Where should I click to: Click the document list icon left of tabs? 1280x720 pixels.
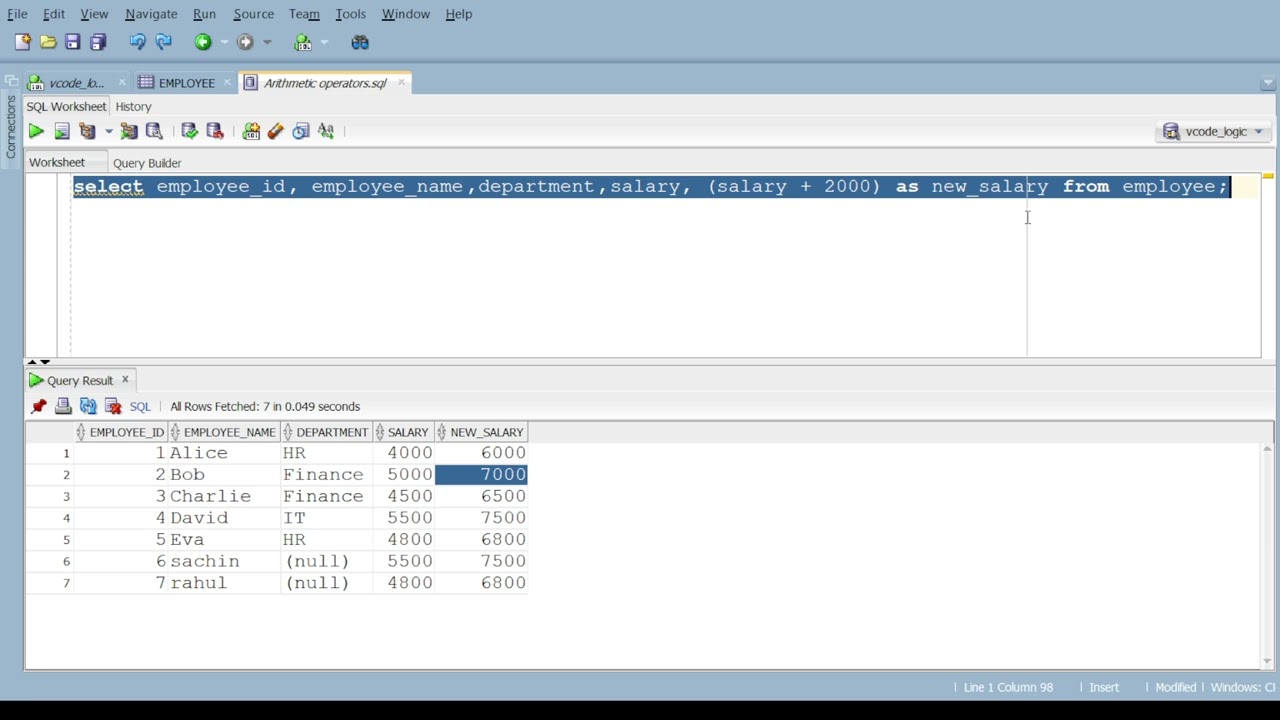point(10,81)
